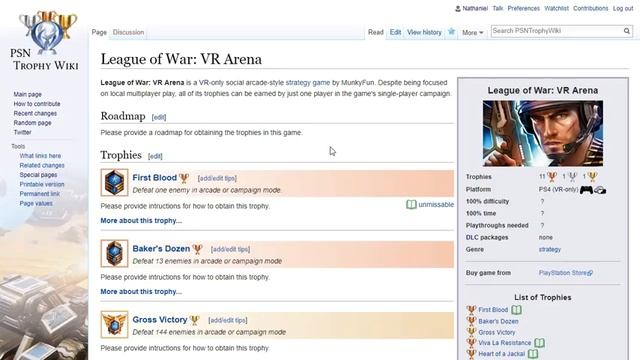Switch to the Discussion tab

(128, 32)
